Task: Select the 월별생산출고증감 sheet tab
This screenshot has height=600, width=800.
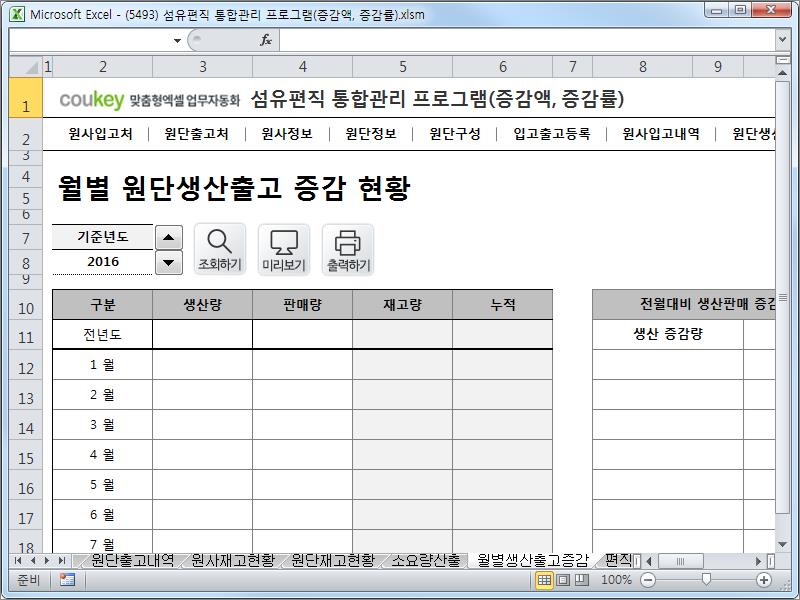Action: (x=533, y=561)
